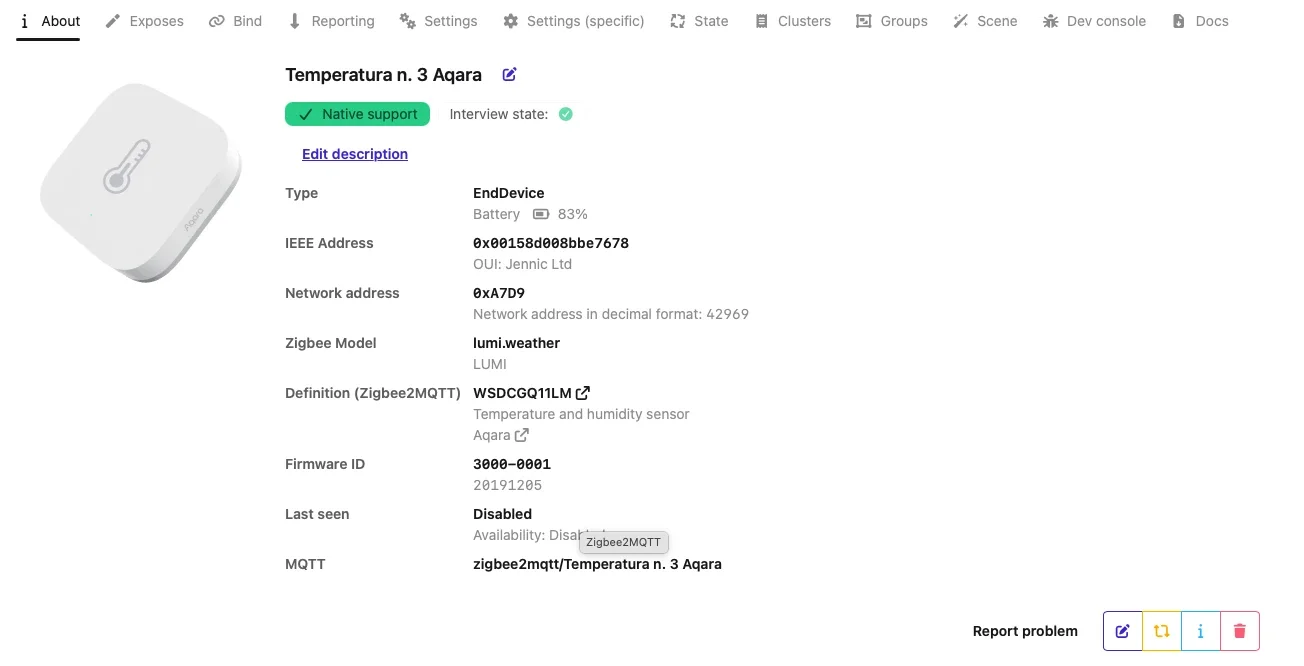Screen dimensions: 1304x666
Task: Click the OUI: Jennic Ltd text
Action: pos(522,264)
